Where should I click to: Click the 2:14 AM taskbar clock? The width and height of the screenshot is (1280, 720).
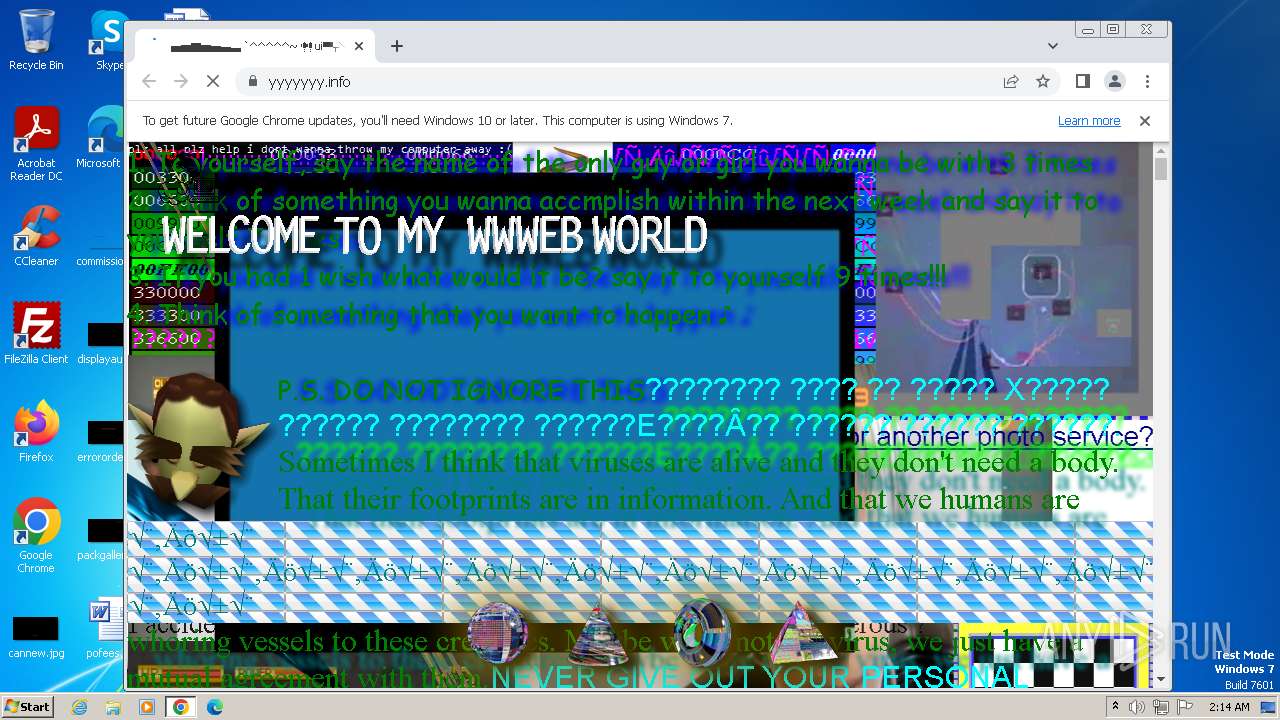[x=1229, y=707]
